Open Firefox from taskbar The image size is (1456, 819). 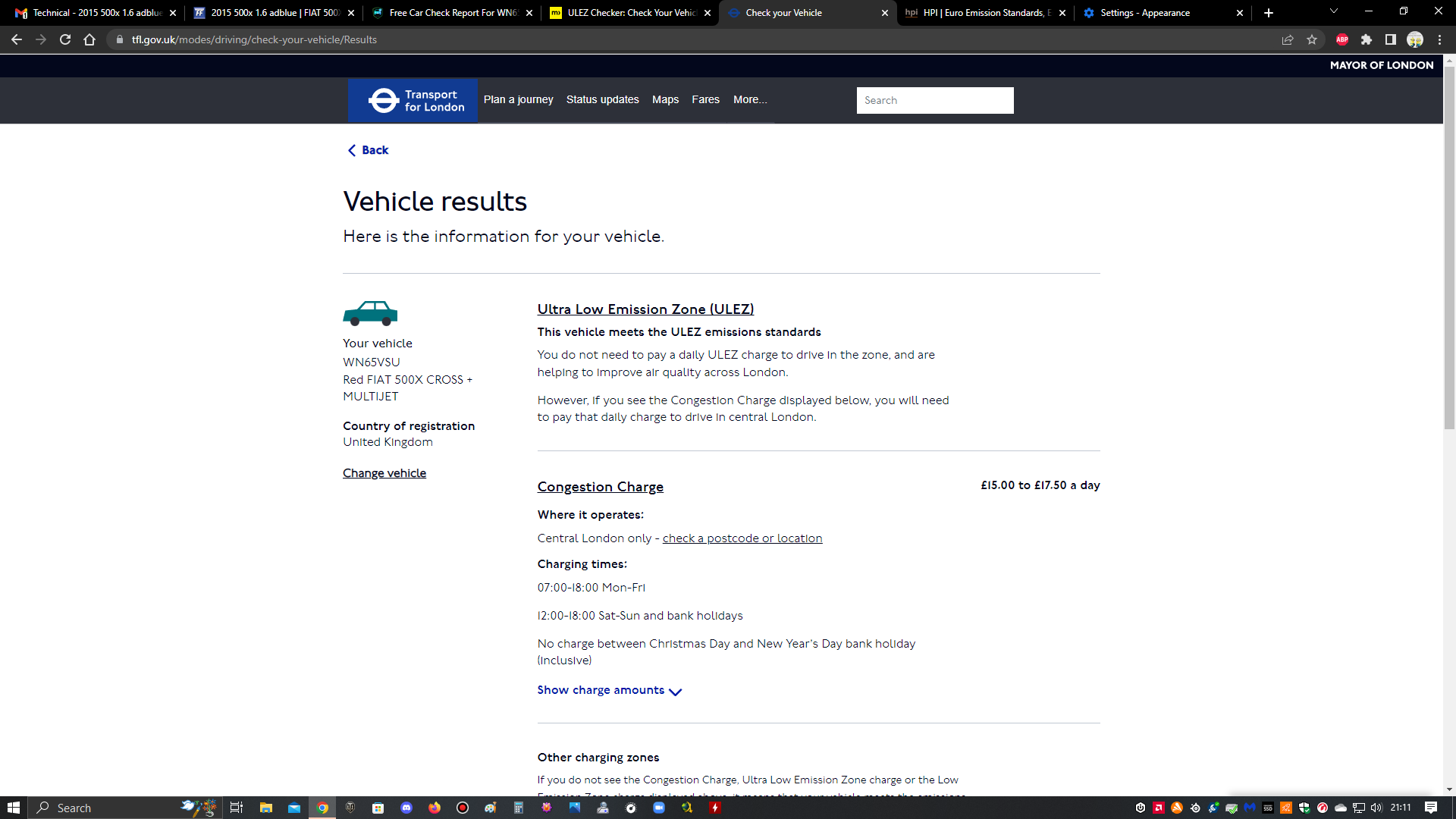(x=435, y=808)
